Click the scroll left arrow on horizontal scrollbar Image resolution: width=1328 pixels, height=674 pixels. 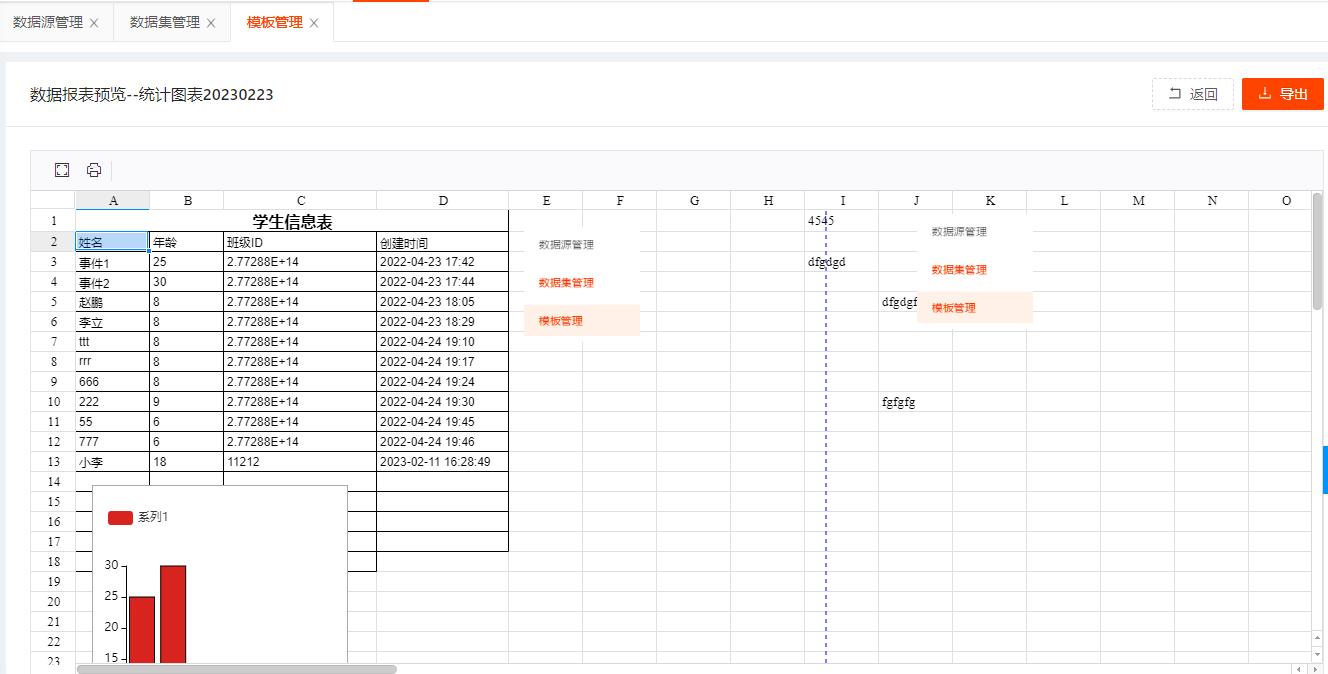[x=1301, y=669]
